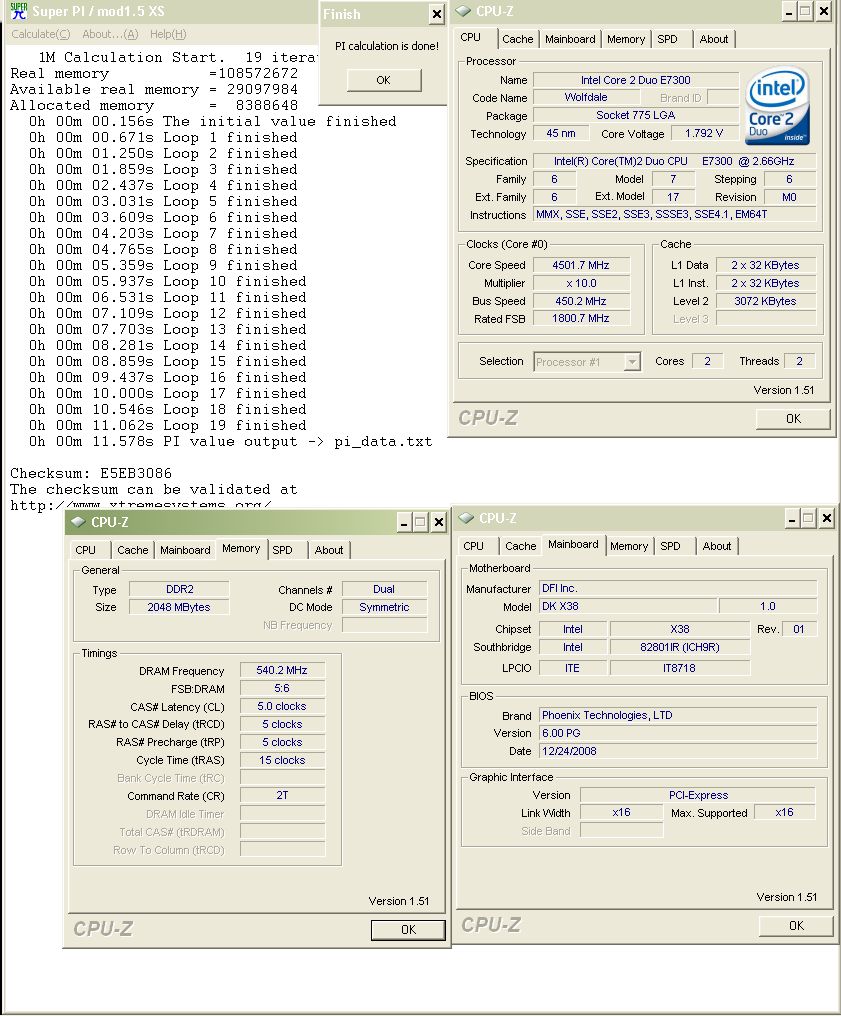Open the Help menu in Super PI
The image size is (841, 1017).
pyautogui.click(x=168, y=34)
